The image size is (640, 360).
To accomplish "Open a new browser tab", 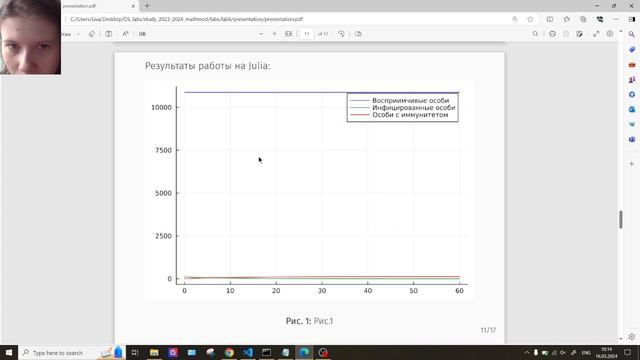I will pyautogui.click(x=147, y=6).
